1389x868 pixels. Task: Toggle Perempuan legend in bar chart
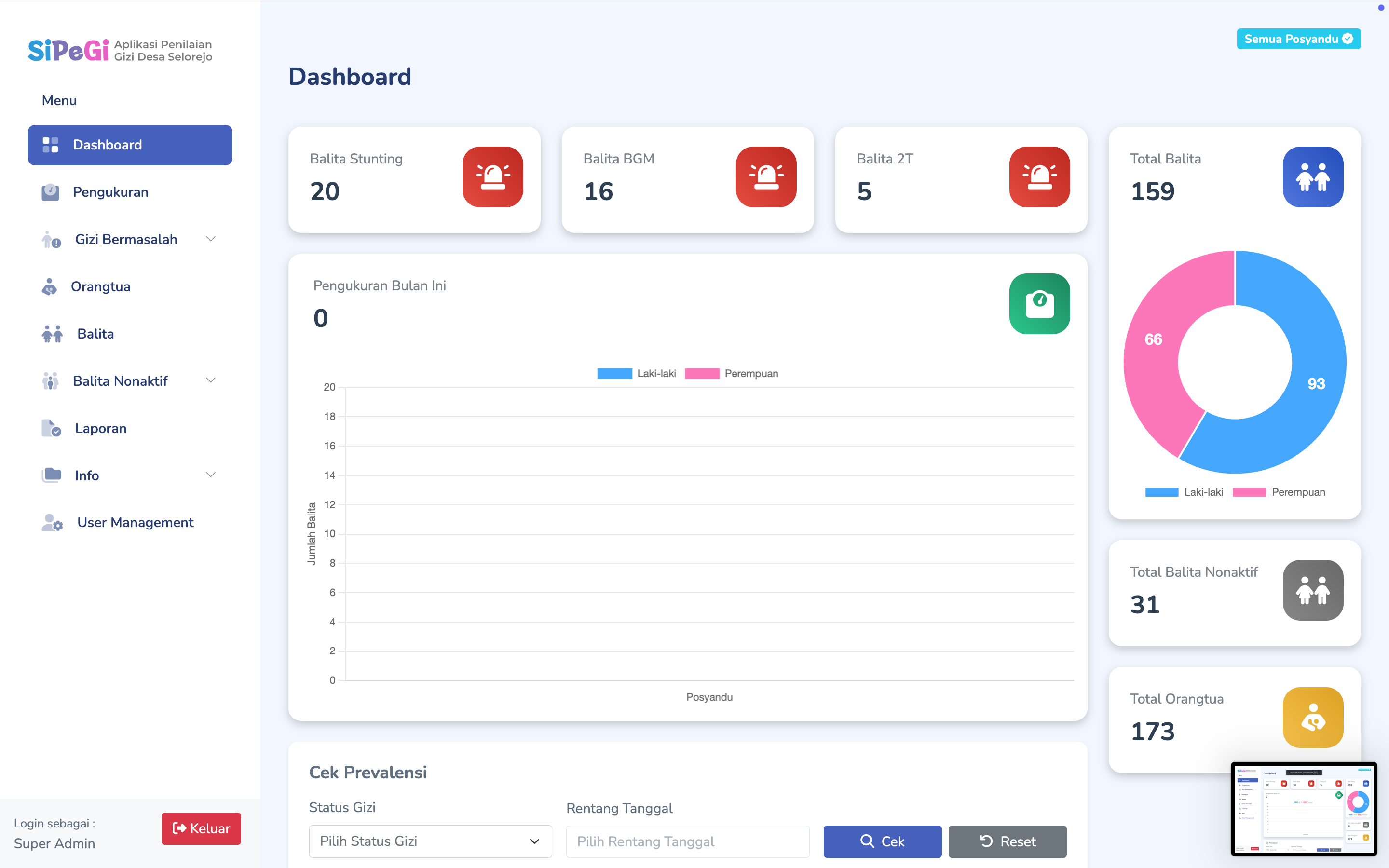point(731,374)
